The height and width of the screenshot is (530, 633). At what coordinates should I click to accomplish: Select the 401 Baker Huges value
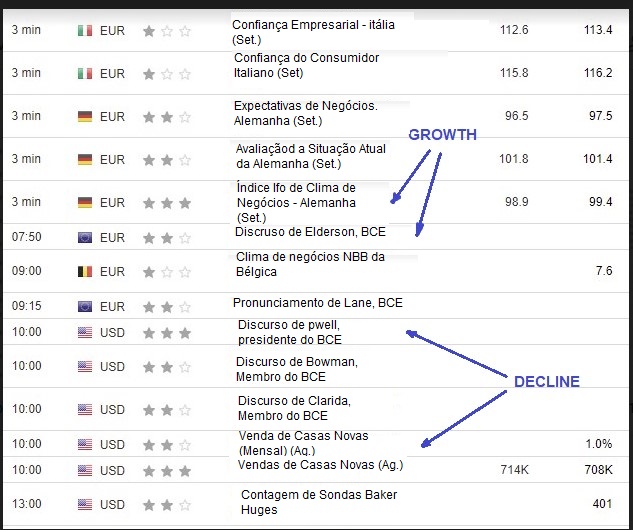[x=602, y=504]
